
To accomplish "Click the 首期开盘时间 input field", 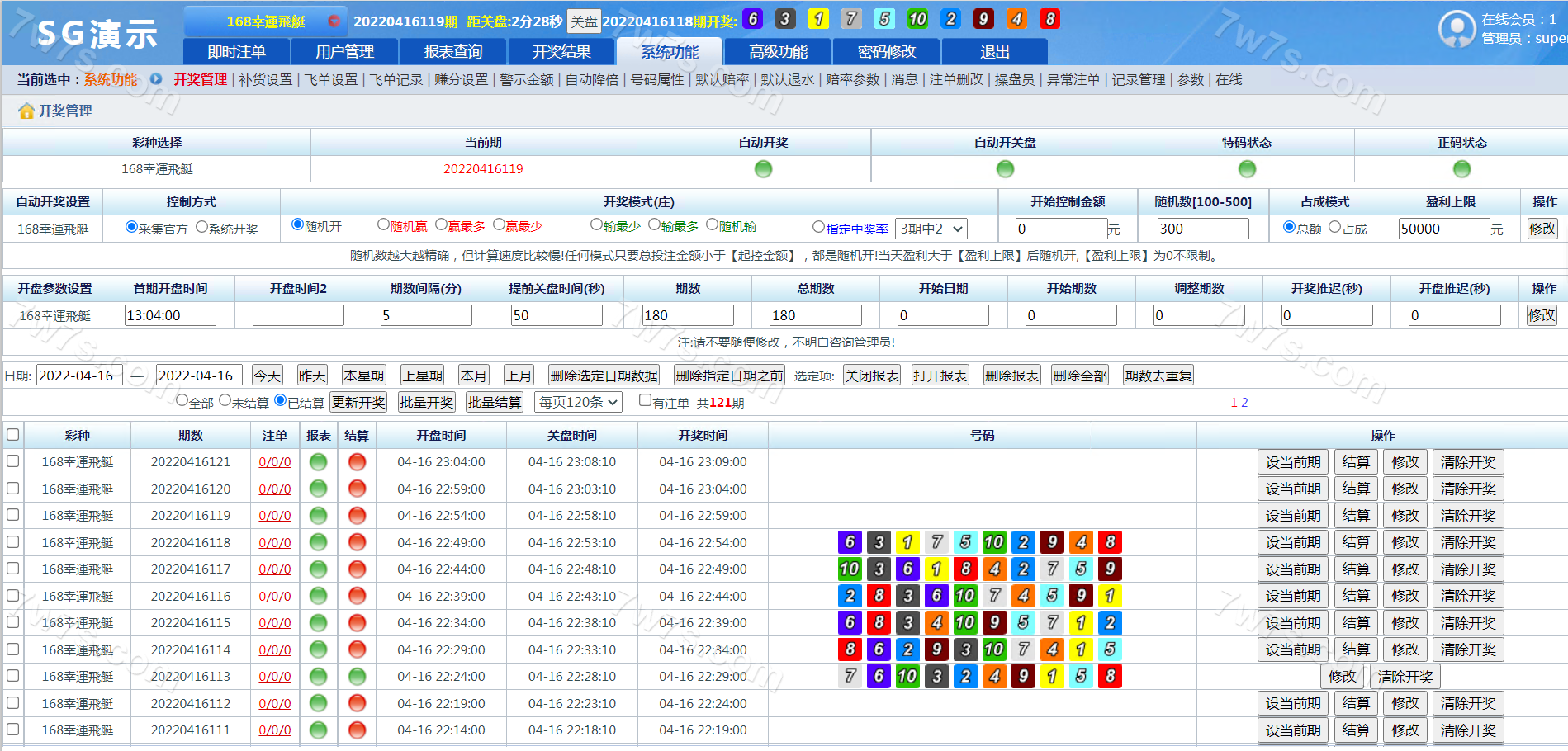I will (170, 315).
